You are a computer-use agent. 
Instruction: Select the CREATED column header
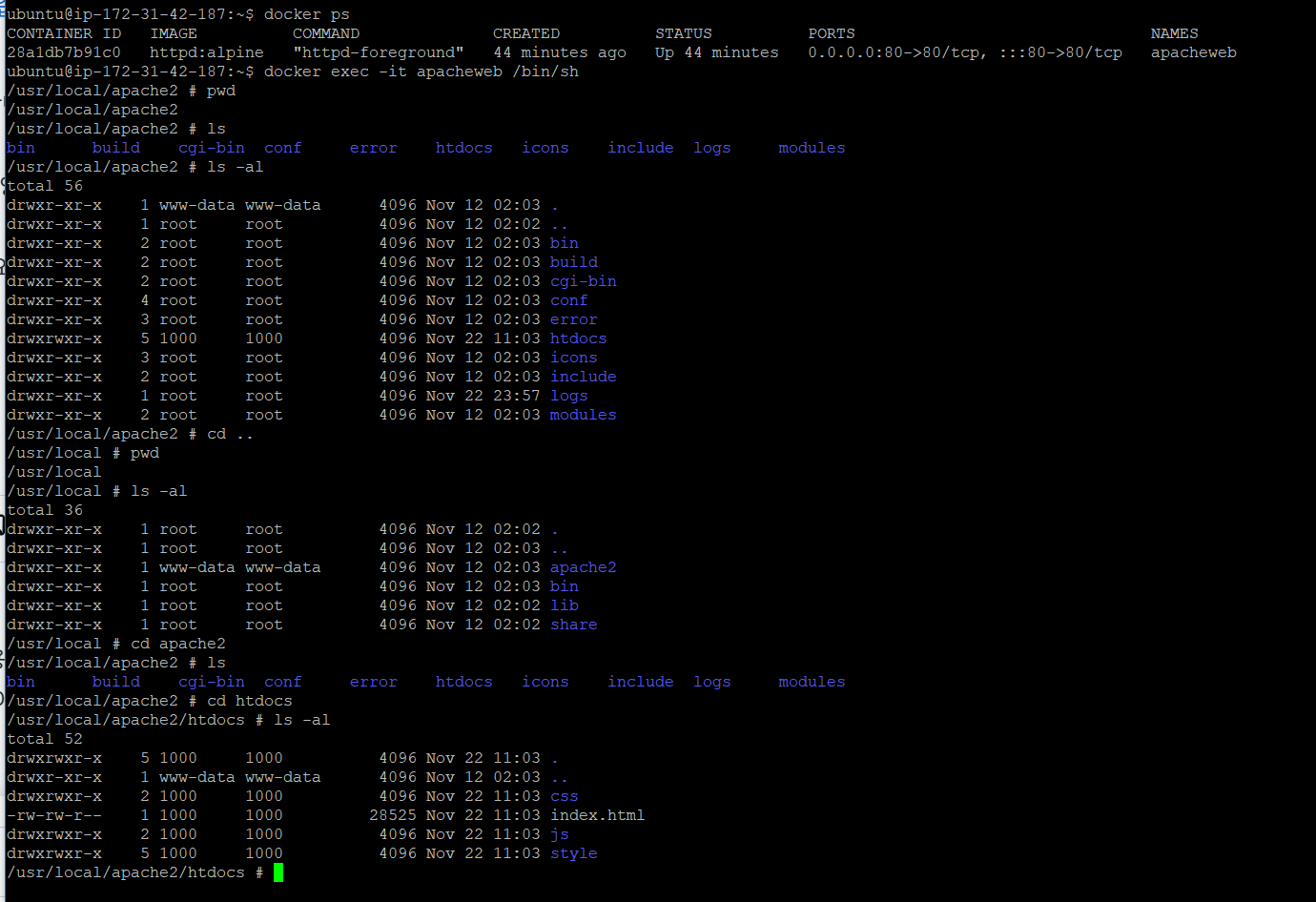(526, 33)
